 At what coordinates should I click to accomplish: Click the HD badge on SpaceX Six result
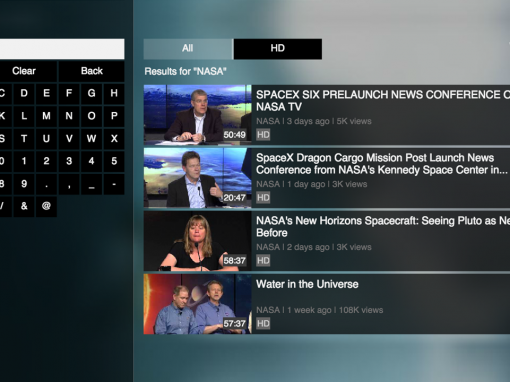[263, 135]
